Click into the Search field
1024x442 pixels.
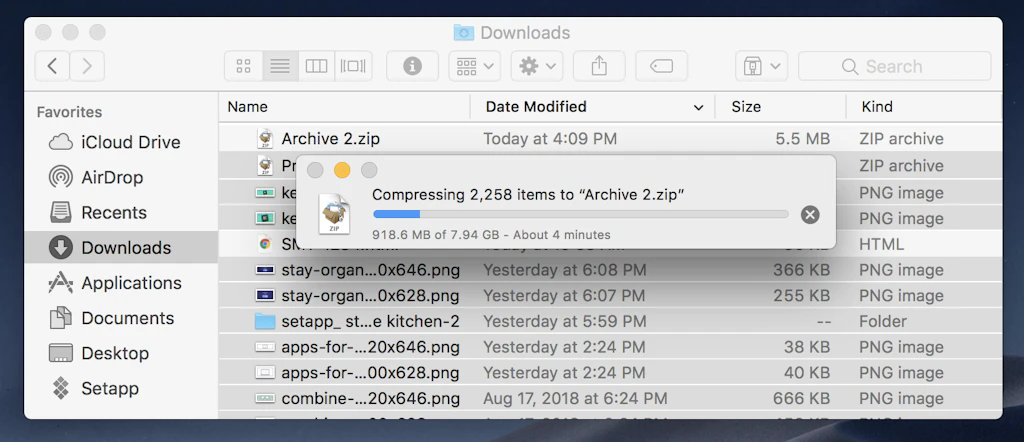click(895, 66)
